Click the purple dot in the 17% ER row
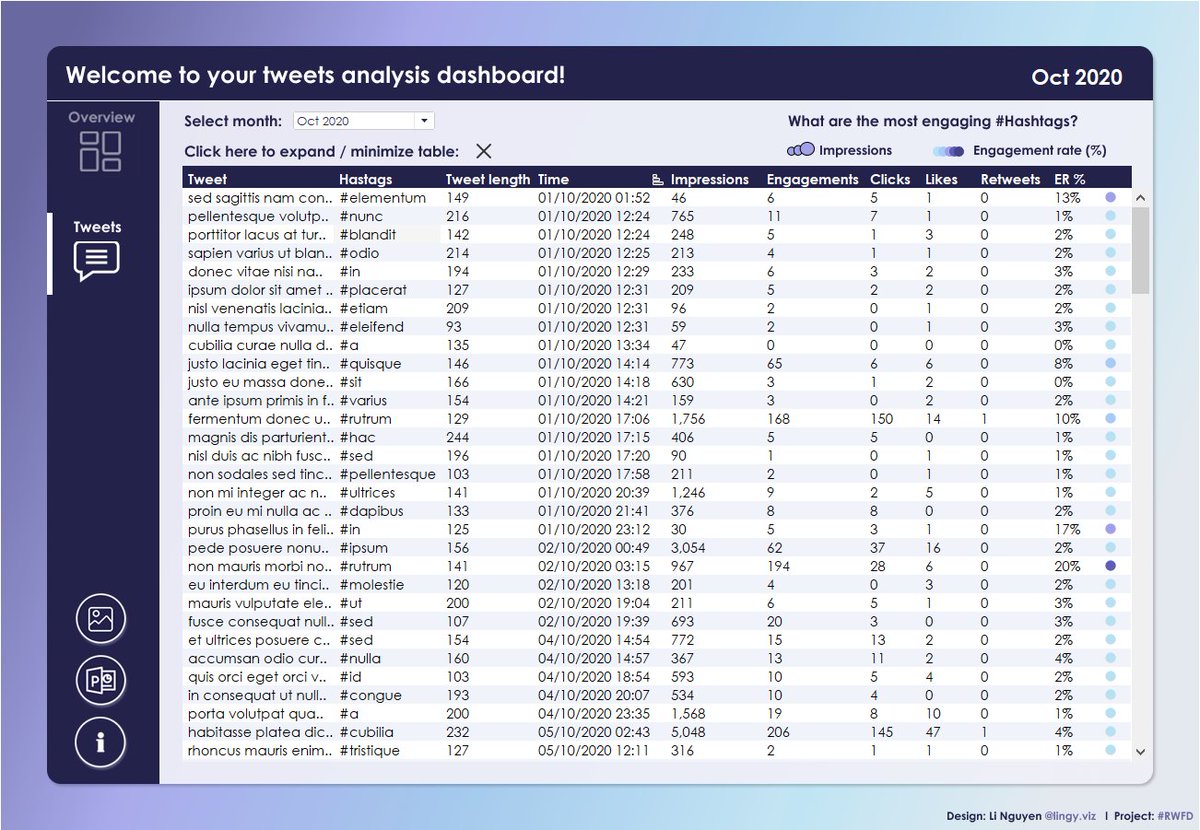Viewport: 1200px width, 830px height. [x=1111, y=529]
